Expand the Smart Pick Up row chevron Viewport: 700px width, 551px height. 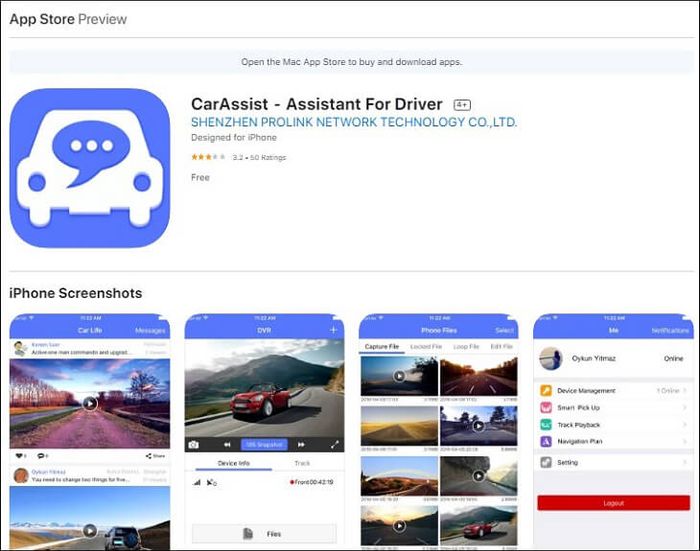[x=684, y=408]
